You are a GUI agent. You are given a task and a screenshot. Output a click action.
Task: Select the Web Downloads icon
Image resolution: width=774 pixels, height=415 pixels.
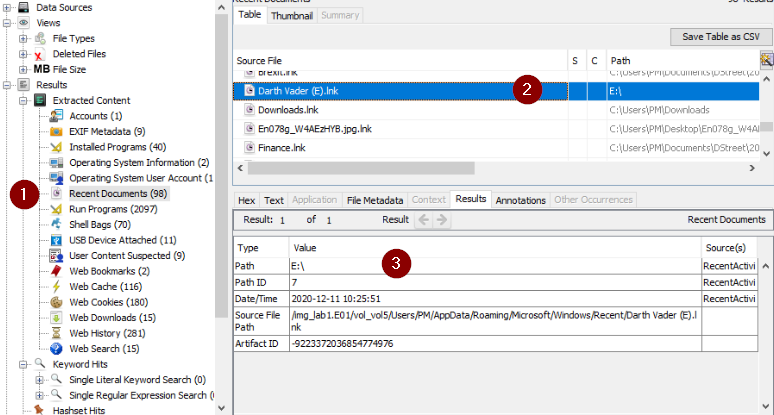57,318
